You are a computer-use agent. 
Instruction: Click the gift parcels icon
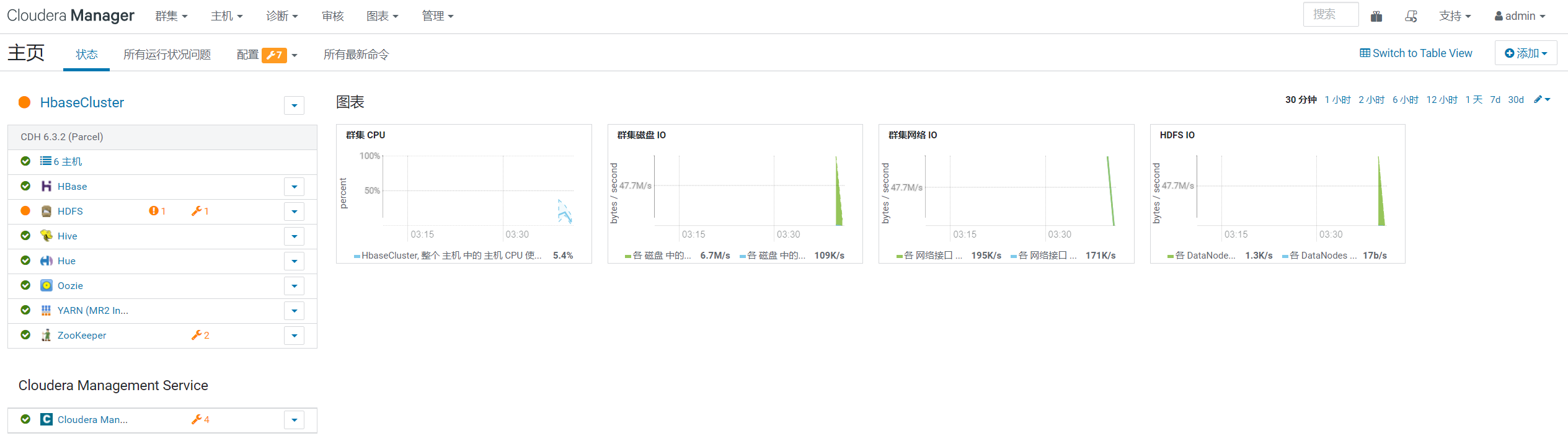tap(1376, 16)
